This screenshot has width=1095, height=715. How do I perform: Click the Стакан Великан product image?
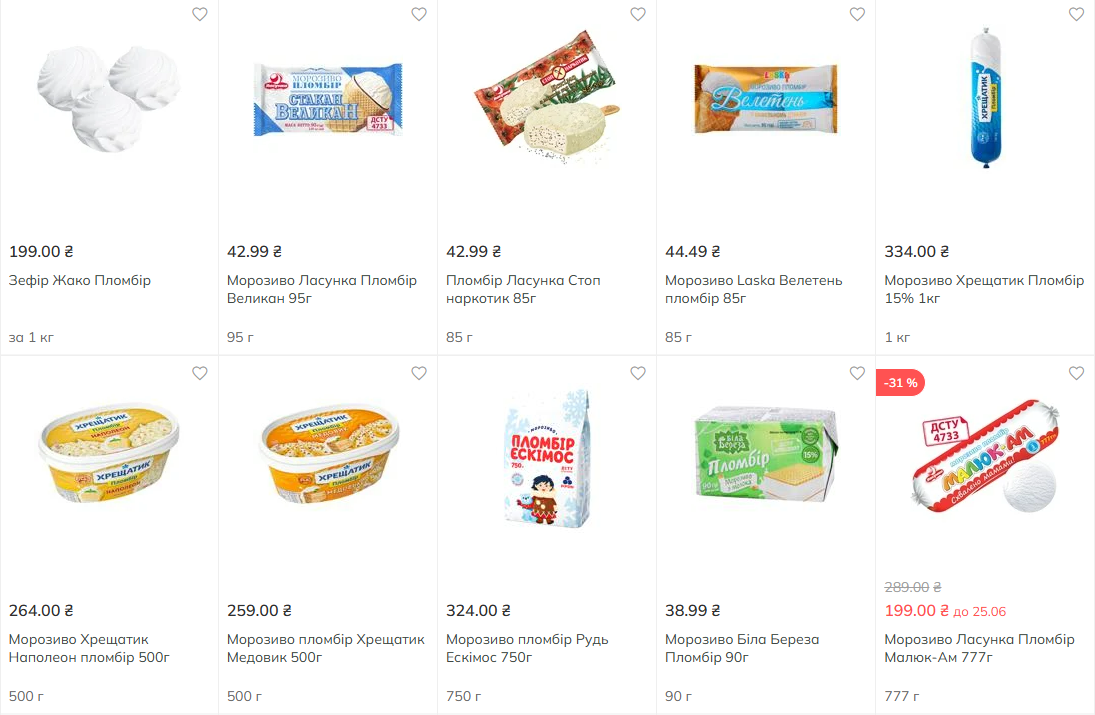(x=327, y=100)
